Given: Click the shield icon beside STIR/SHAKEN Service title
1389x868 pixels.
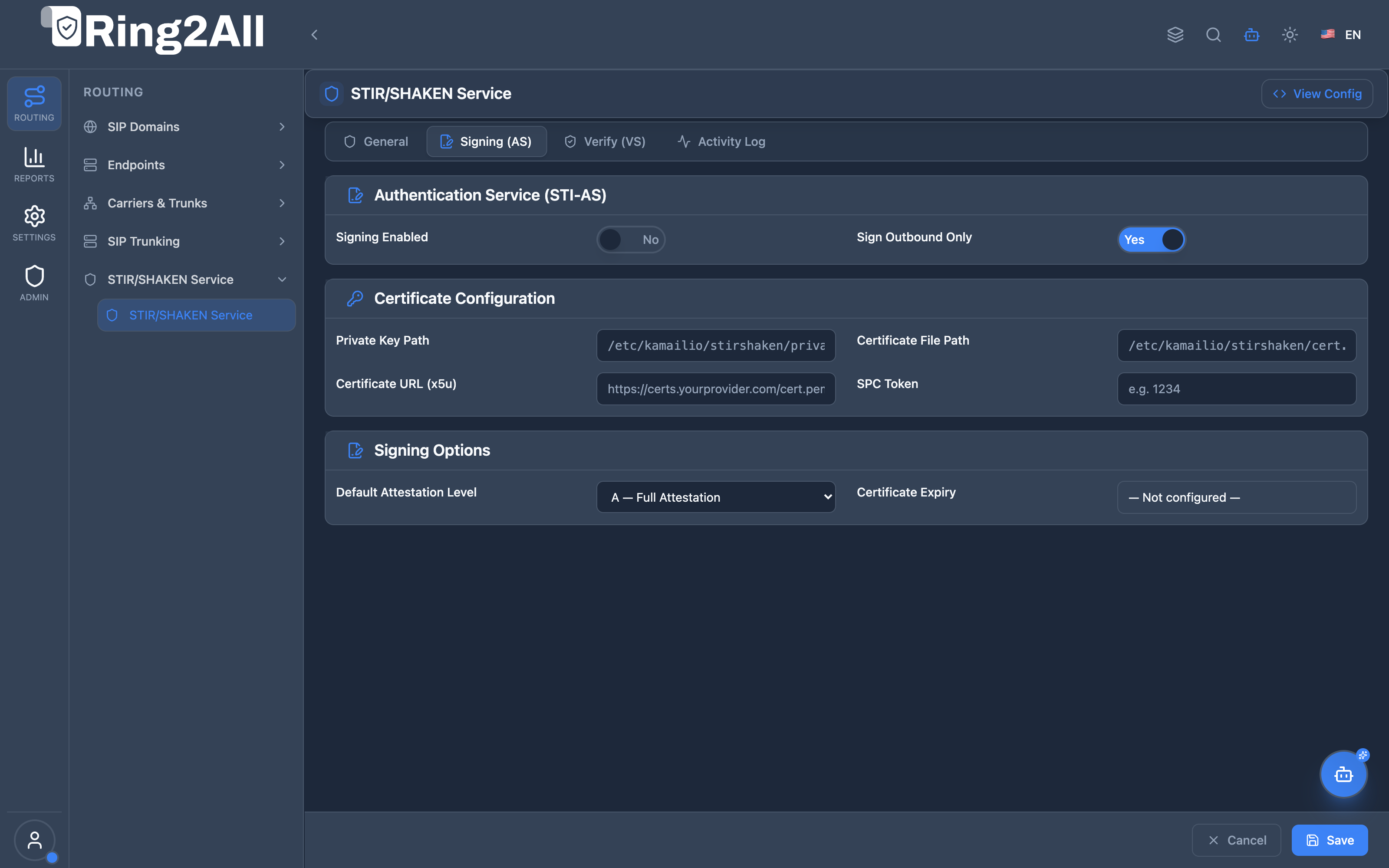Looking at the screenshot, I should pos(331,94).
